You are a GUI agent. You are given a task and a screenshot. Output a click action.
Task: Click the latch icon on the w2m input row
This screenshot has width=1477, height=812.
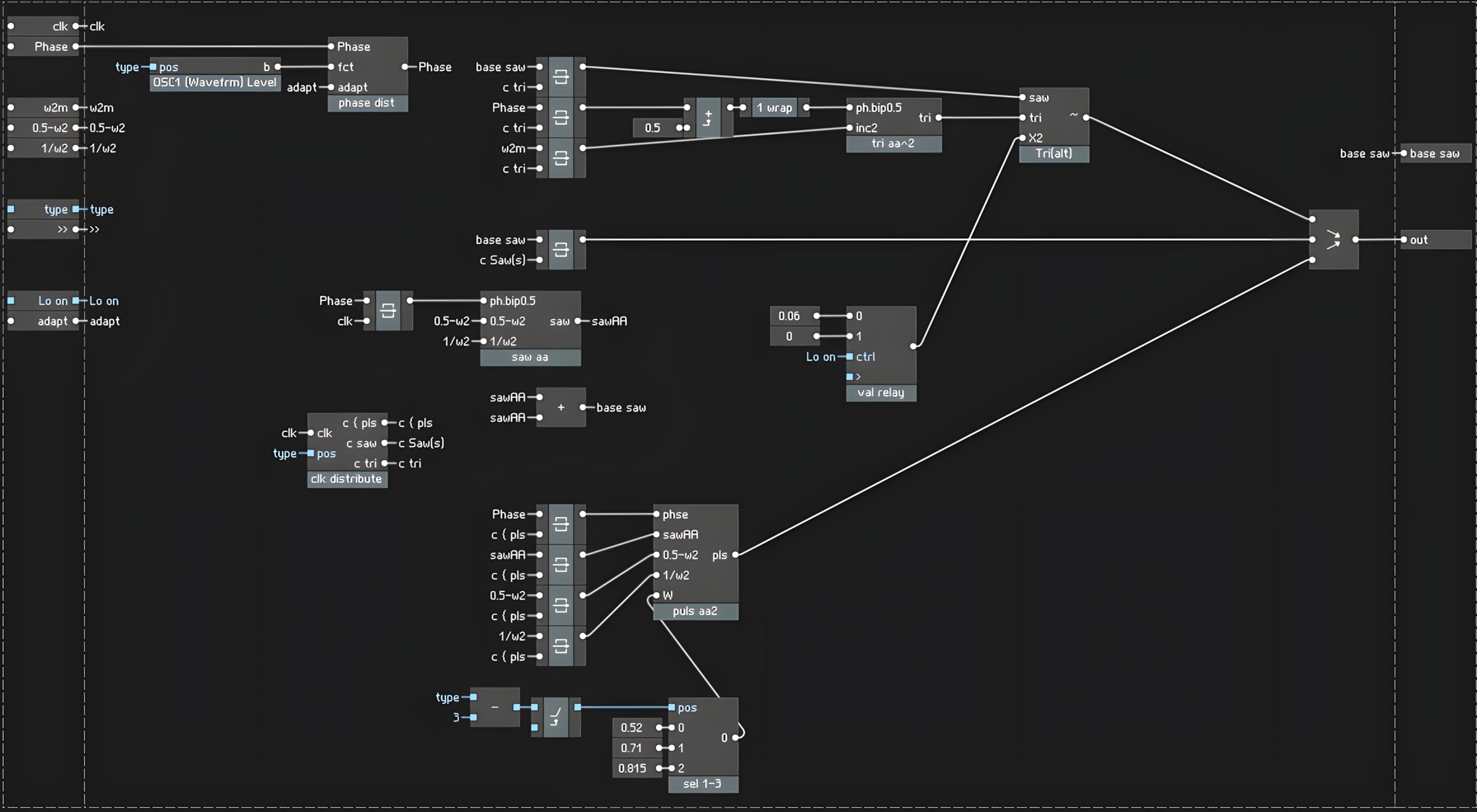562,158
